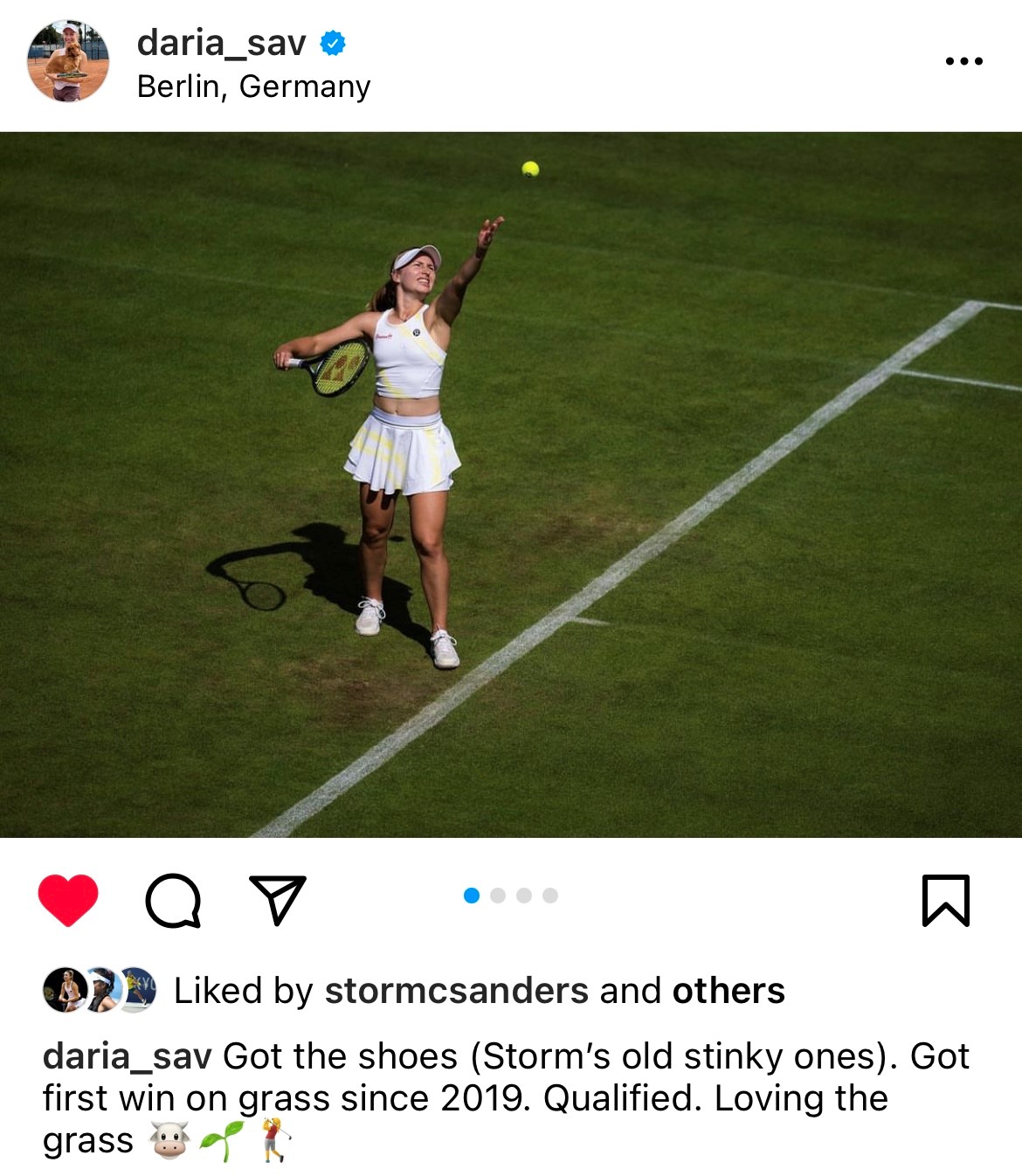The height and width of the screenshot is (1176, 1022).
Task: Open daria_sav profile picture
Action: pyautogui.click(x=68, y=61)
